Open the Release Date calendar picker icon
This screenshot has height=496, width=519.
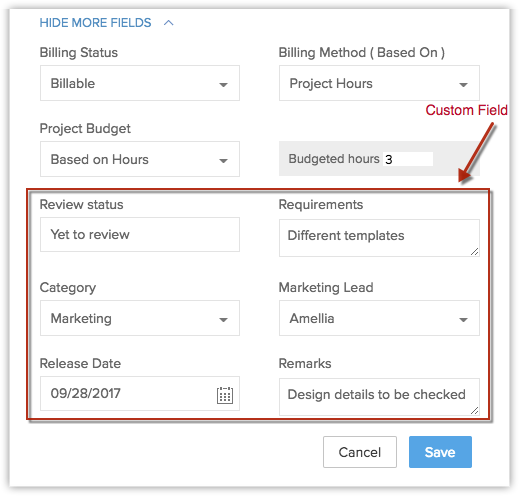pos(225,395)
